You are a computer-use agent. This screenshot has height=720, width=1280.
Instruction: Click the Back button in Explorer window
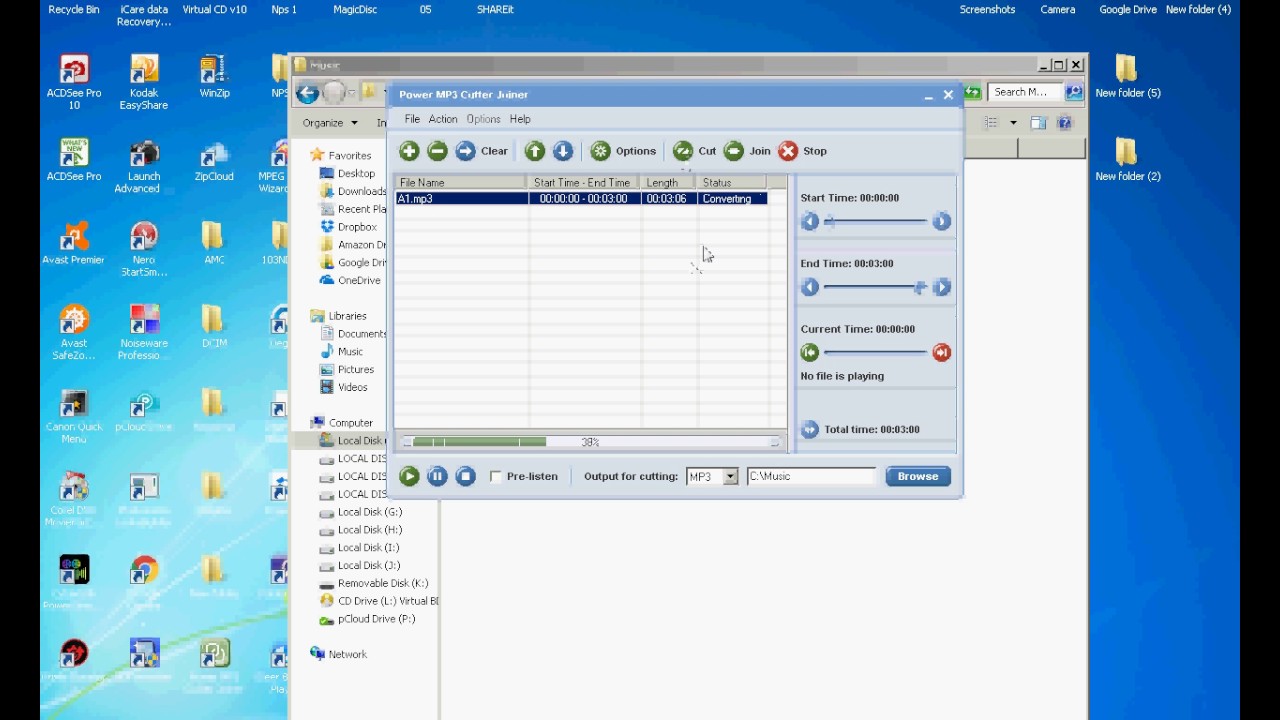pyautogui.click(x=308, y=93)
